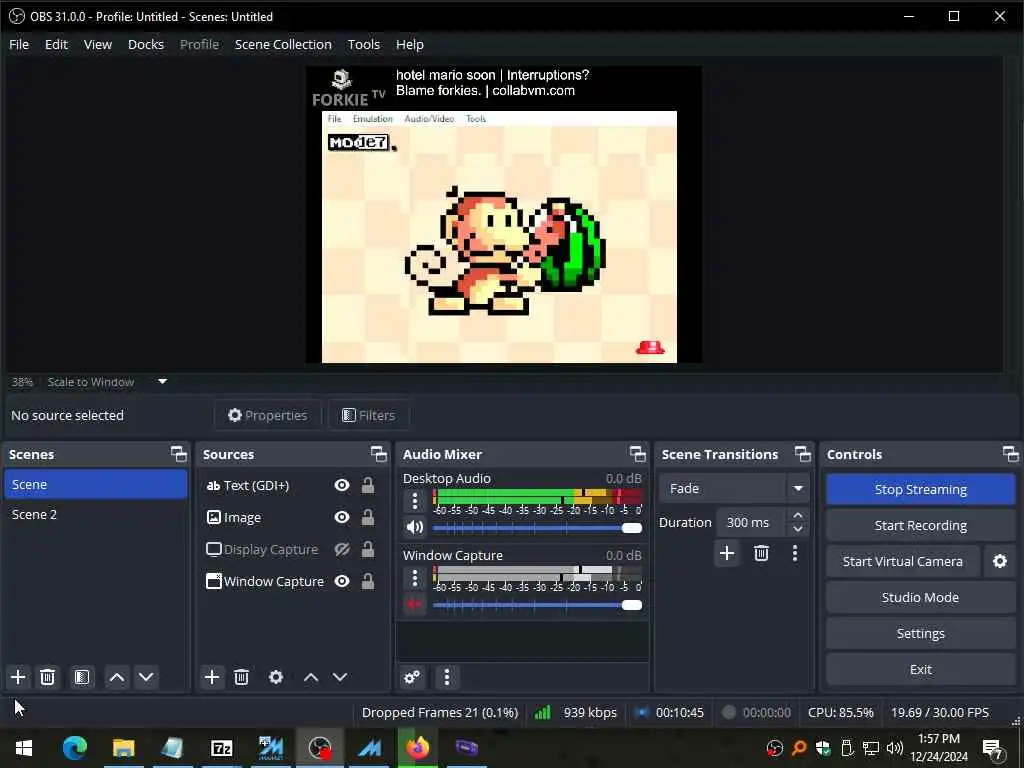Enter Studio Mode
This screenshot has width=1024, height=768.
[921, 598]
